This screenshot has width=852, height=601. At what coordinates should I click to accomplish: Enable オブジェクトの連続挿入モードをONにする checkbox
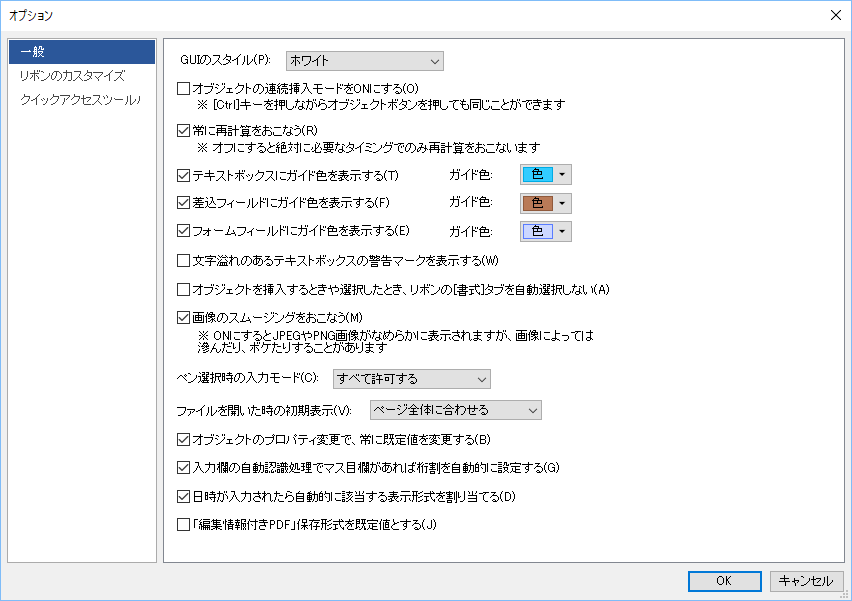tap(184, 89)
